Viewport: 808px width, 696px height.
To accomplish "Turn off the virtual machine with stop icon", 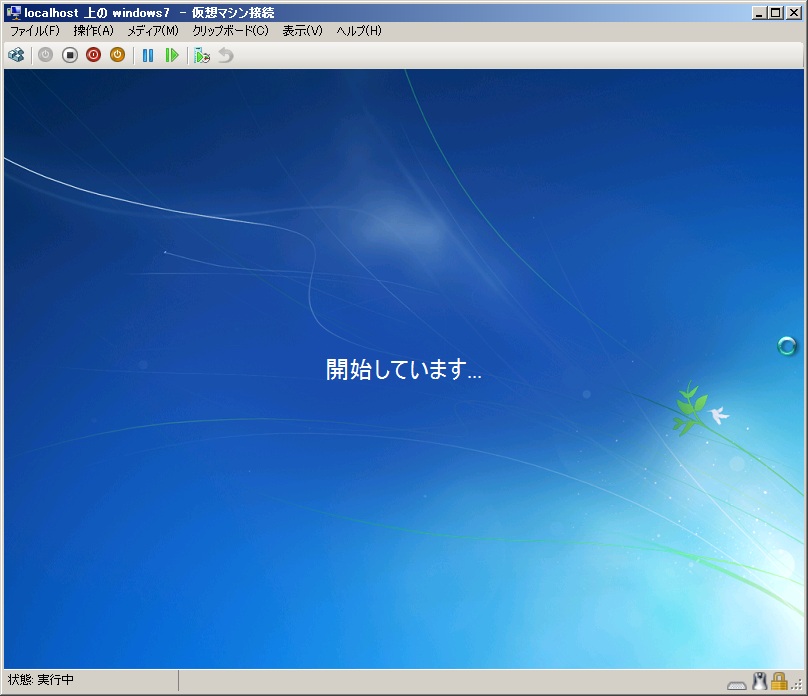I will [70, 55].
